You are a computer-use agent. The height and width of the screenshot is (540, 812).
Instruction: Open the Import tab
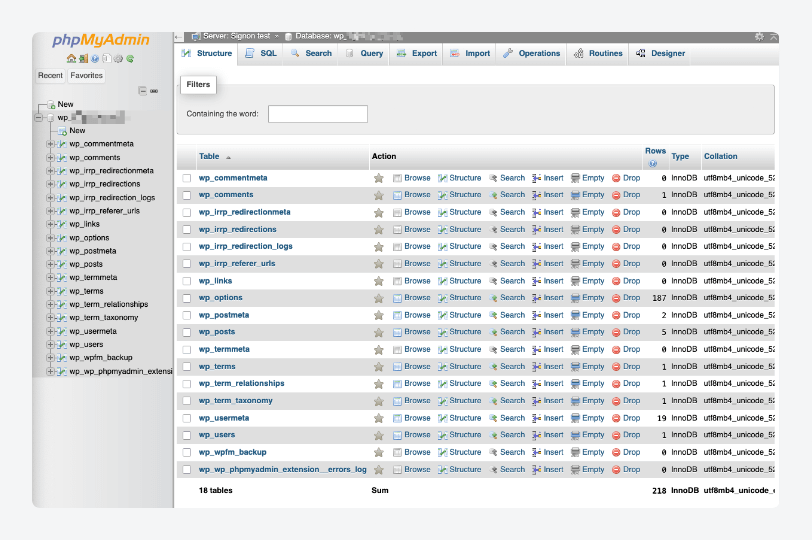pos(470,53)
